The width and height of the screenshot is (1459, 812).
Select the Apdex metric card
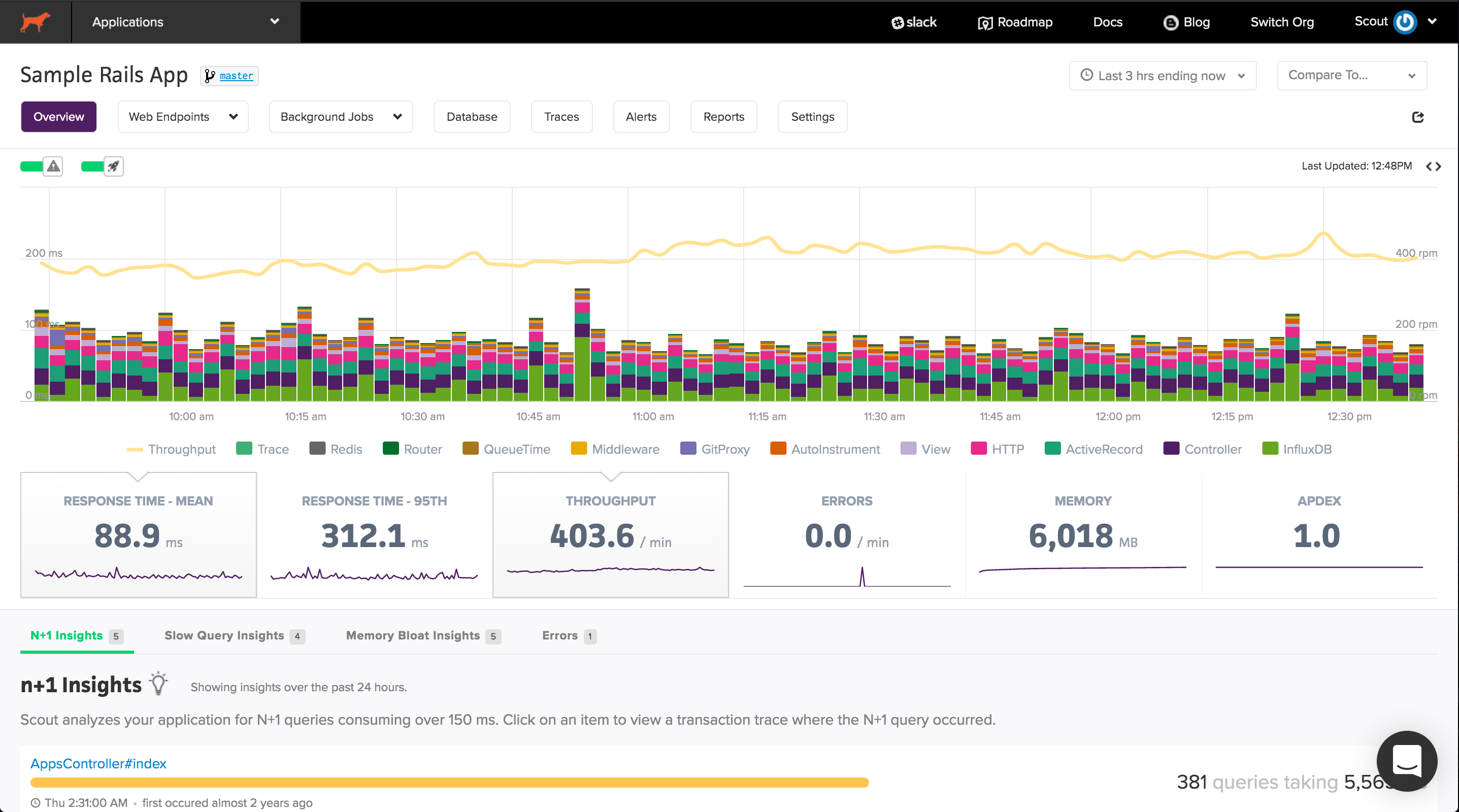point(1319,535)
